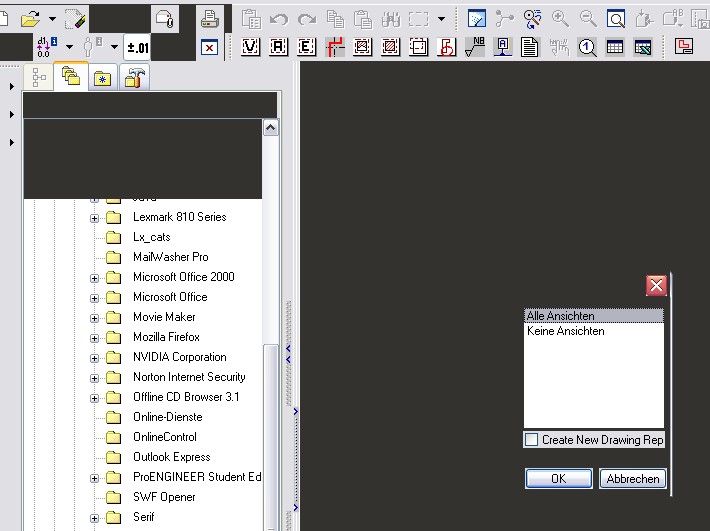The height and width of the screenshot is (531, 710).
Task: Click the tag with attachment icon
Action: (x=165, y=19)
